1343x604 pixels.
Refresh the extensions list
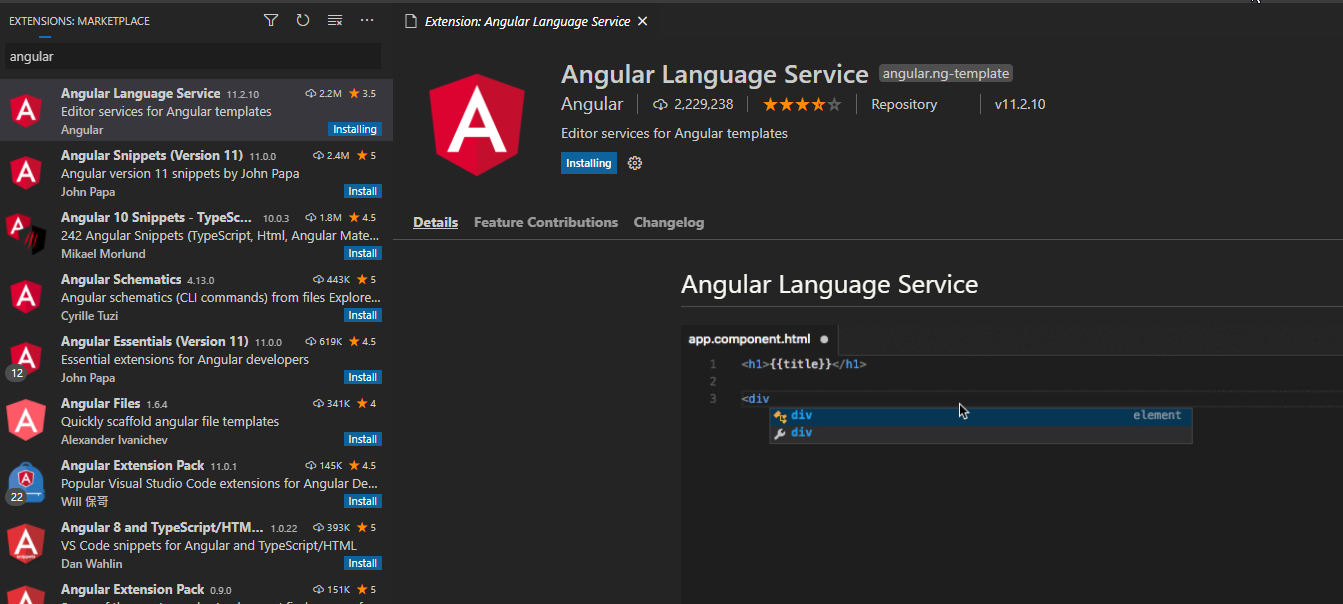pyautogui.click(x=303, y=20)
